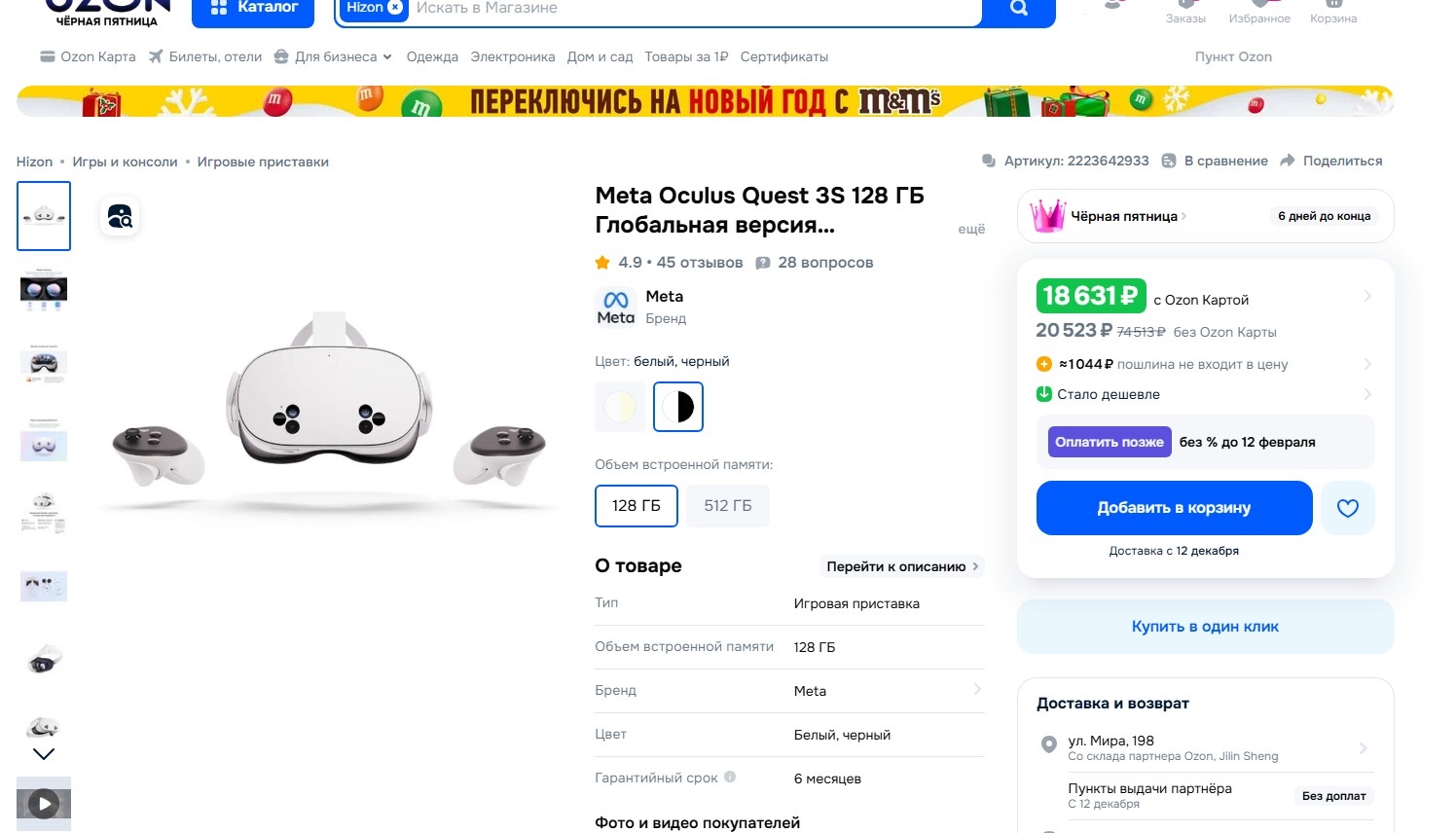1456x833 pixels.
Task: Remove the Hizon search filter chip
Action: pyautogui.click(x=395, y=8)
